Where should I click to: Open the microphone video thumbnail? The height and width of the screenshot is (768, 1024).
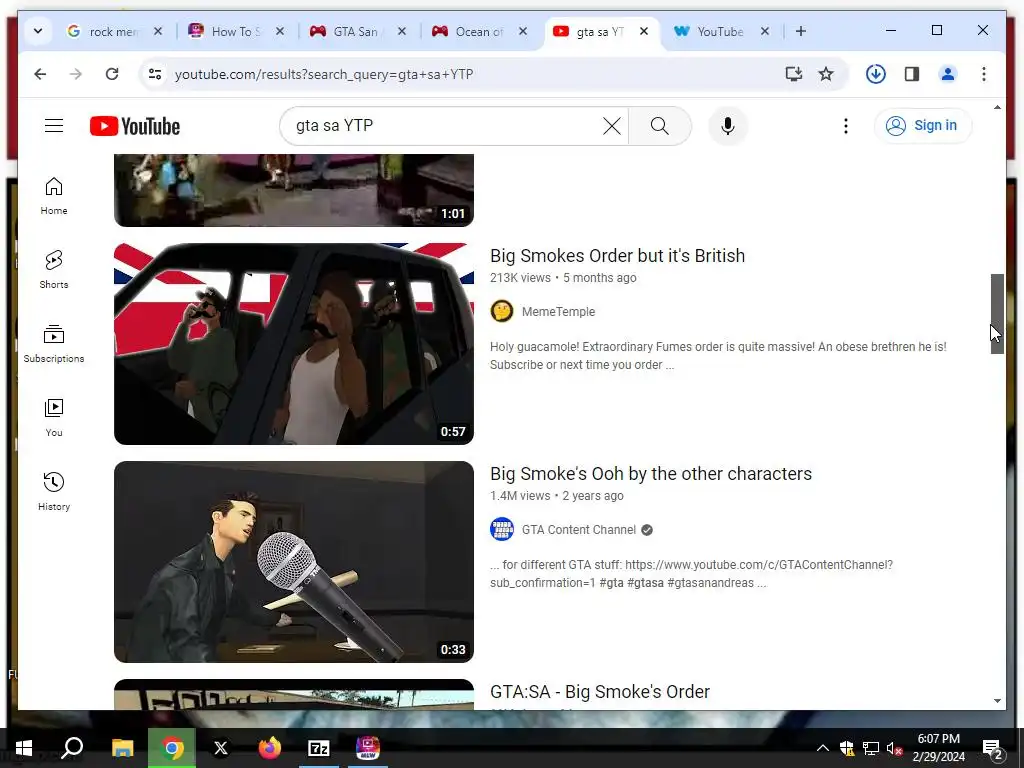294,562
